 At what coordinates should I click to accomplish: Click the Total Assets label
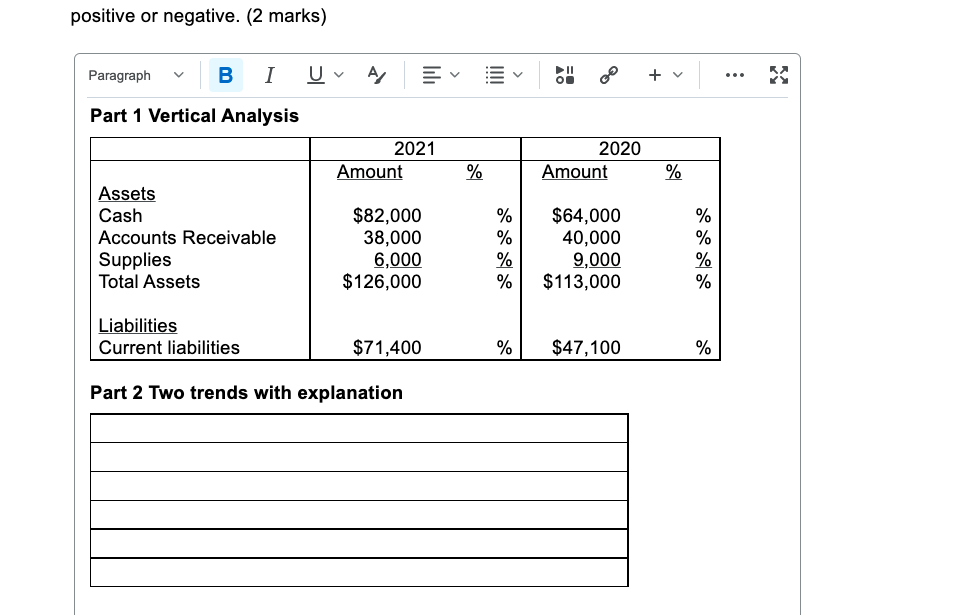click(x=149, y=282)
